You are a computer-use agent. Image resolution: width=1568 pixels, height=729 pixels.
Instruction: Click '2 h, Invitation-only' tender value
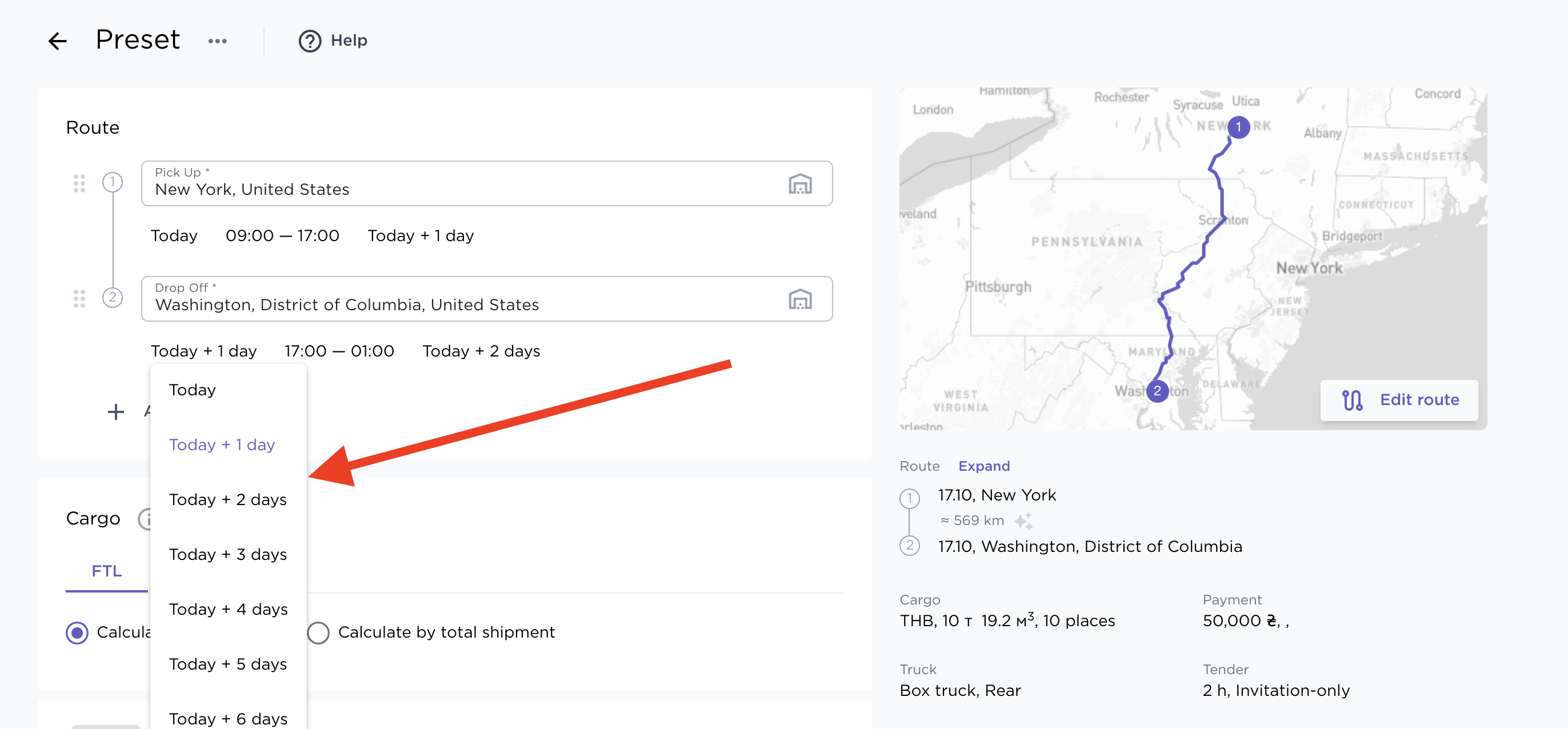1276,691
